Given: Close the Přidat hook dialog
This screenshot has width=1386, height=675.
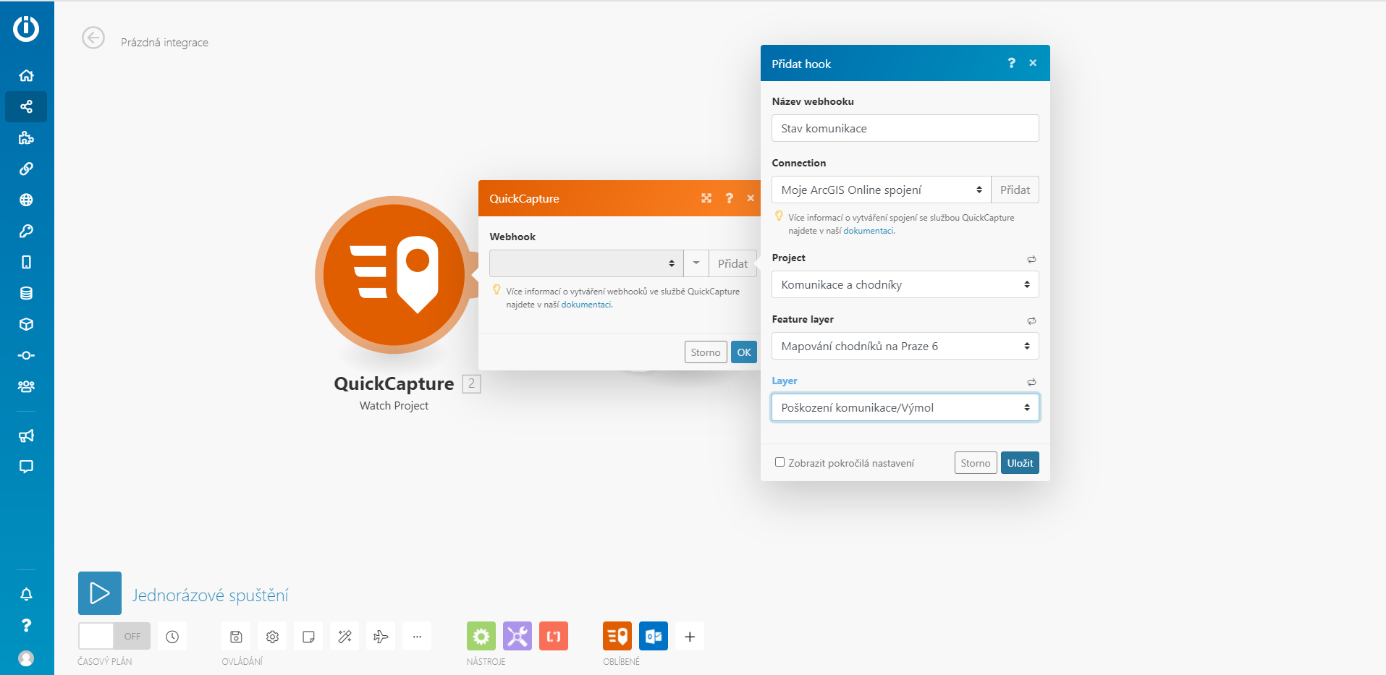Looking at the screenshot, I should point(1033,63).
